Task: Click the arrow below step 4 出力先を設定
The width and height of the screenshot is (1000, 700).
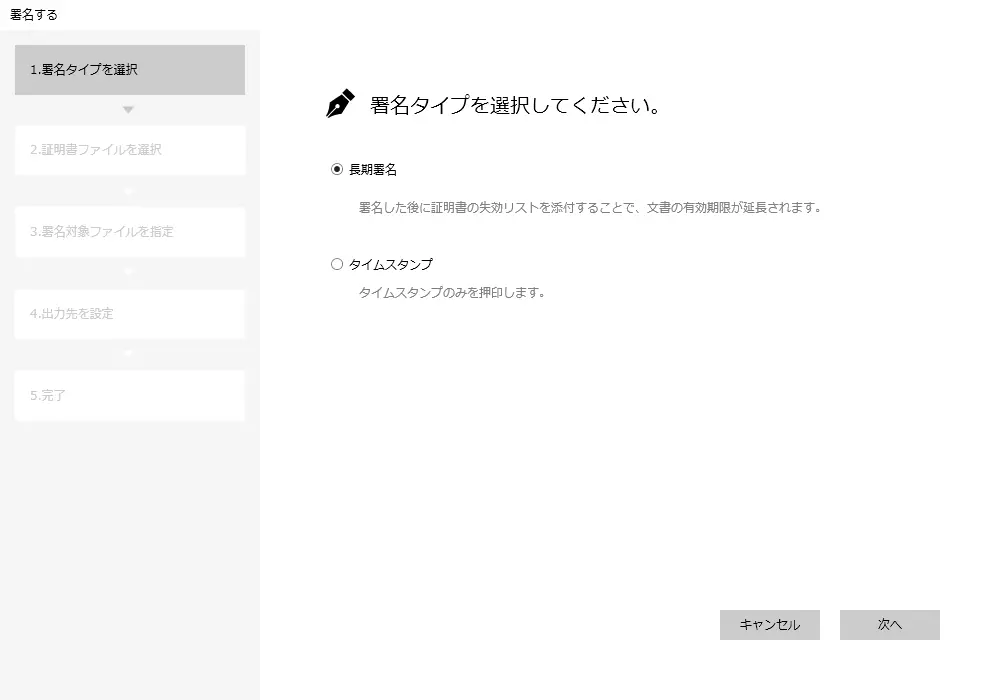Action: [128, 353]
